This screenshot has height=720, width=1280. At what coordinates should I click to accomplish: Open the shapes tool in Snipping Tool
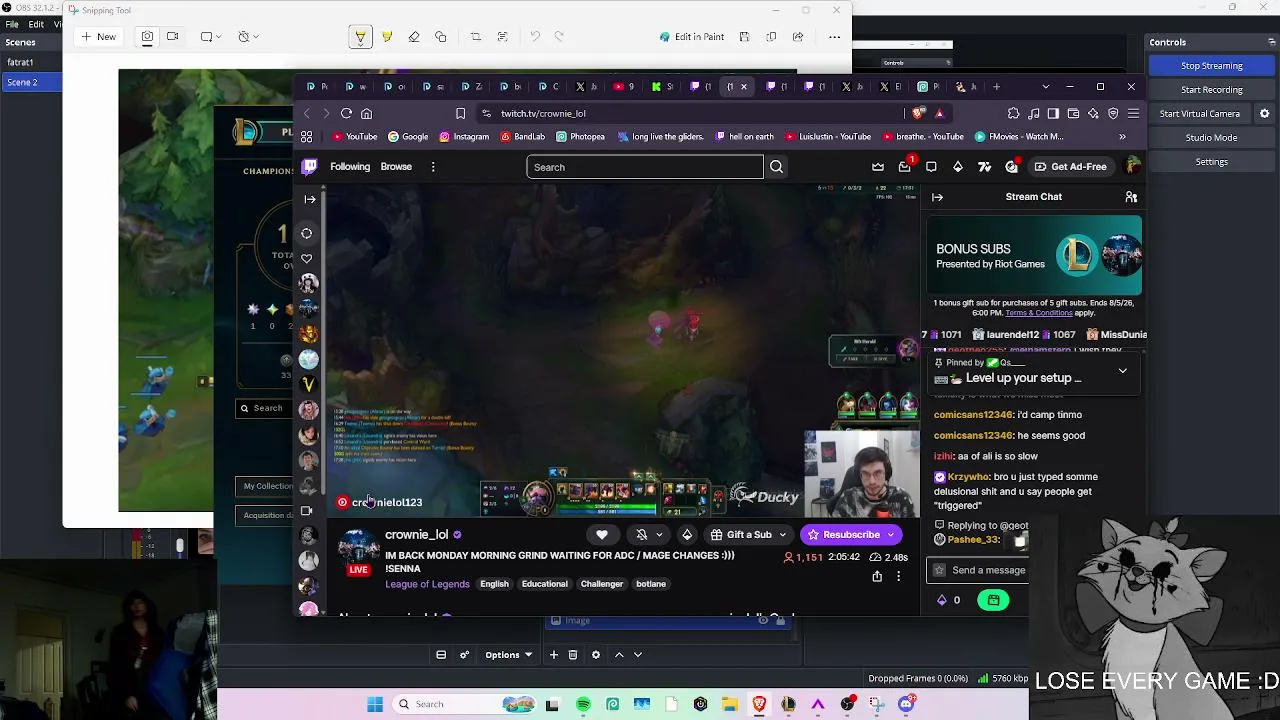(x=441, y=37)
